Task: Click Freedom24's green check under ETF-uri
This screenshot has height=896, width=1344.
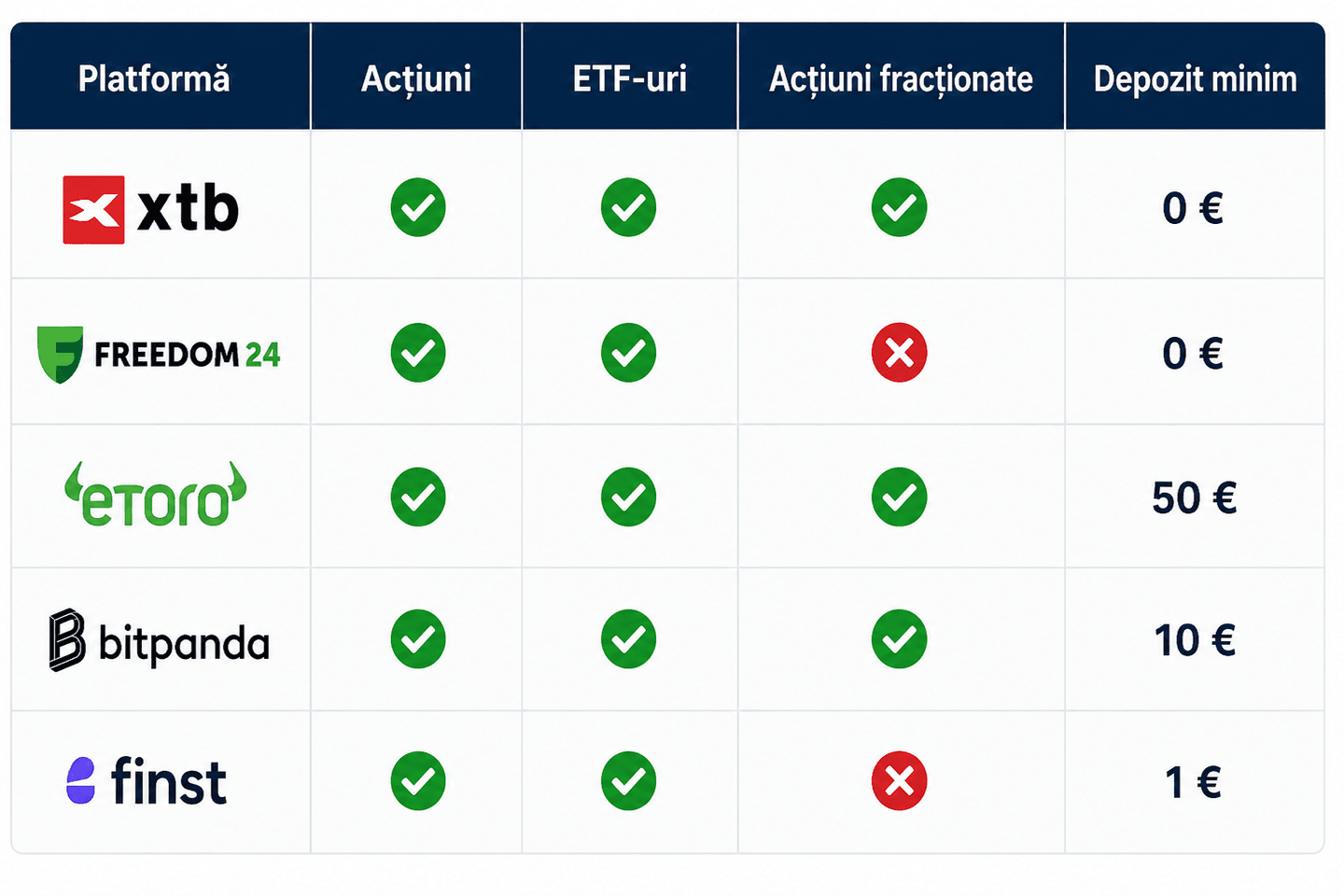Action: coord(628,353)
